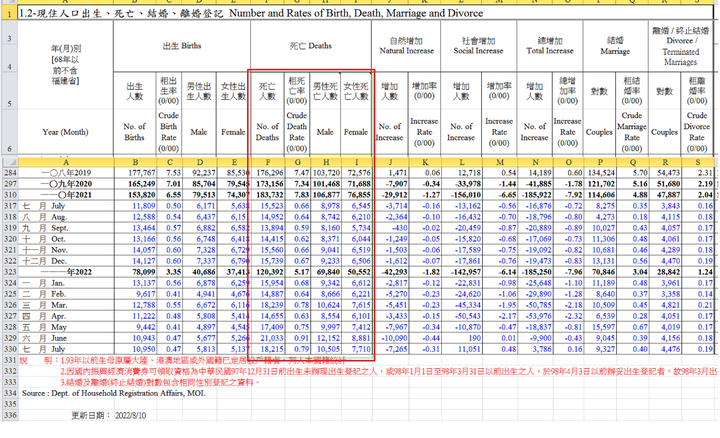
Task: Click the "Crude Marriage Rate" header cell
Action: (632, 132)
